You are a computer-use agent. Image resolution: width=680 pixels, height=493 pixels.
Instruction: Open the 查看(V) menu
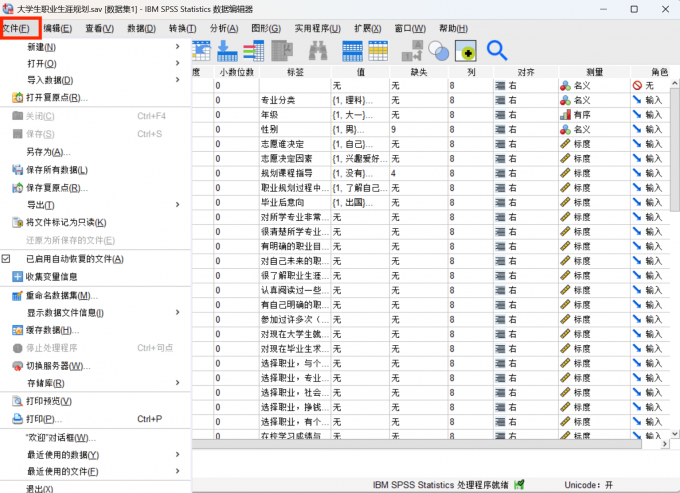99,29
